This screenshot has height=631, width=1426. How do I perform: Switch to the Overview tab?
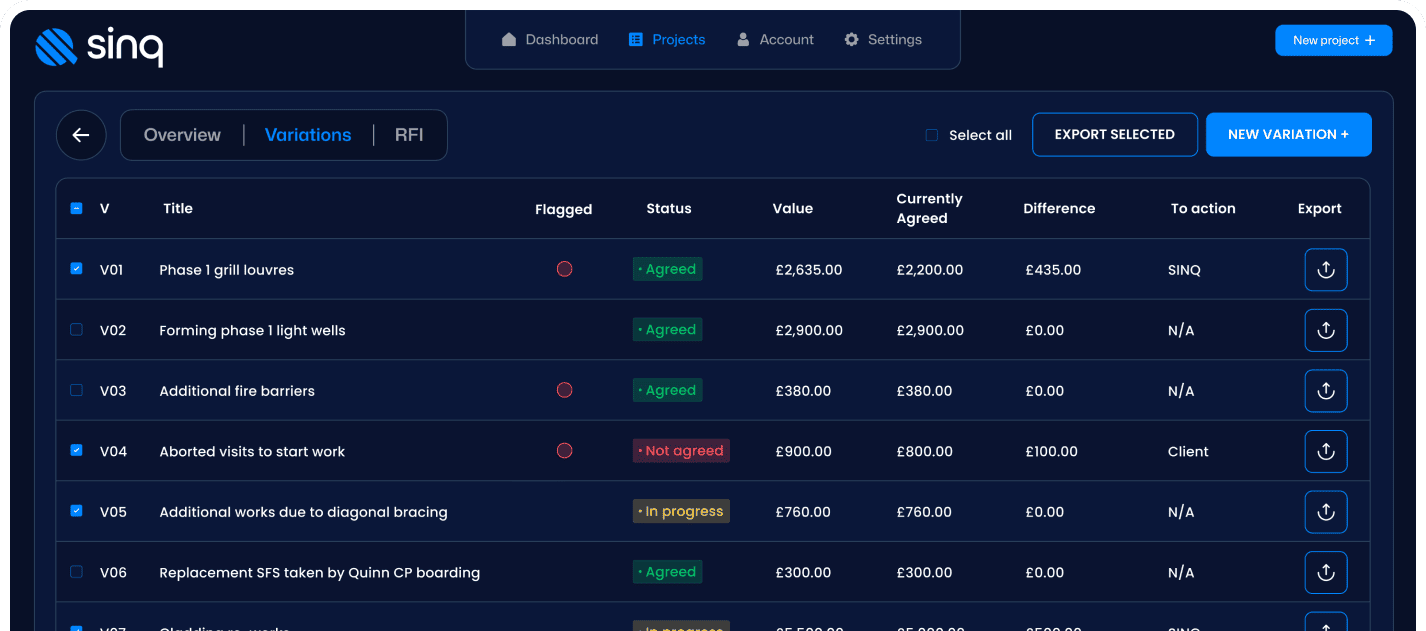[182, 135]
